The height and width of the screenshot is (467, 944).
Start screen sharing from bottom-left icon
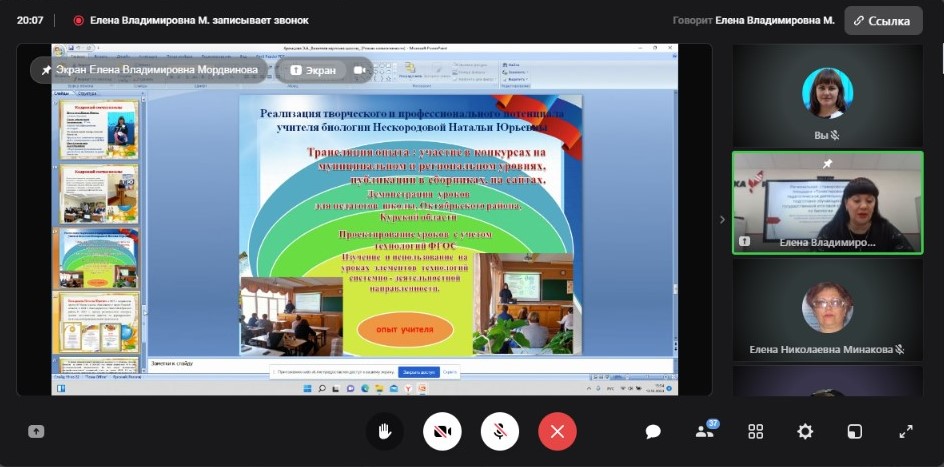tap(36, 431)
